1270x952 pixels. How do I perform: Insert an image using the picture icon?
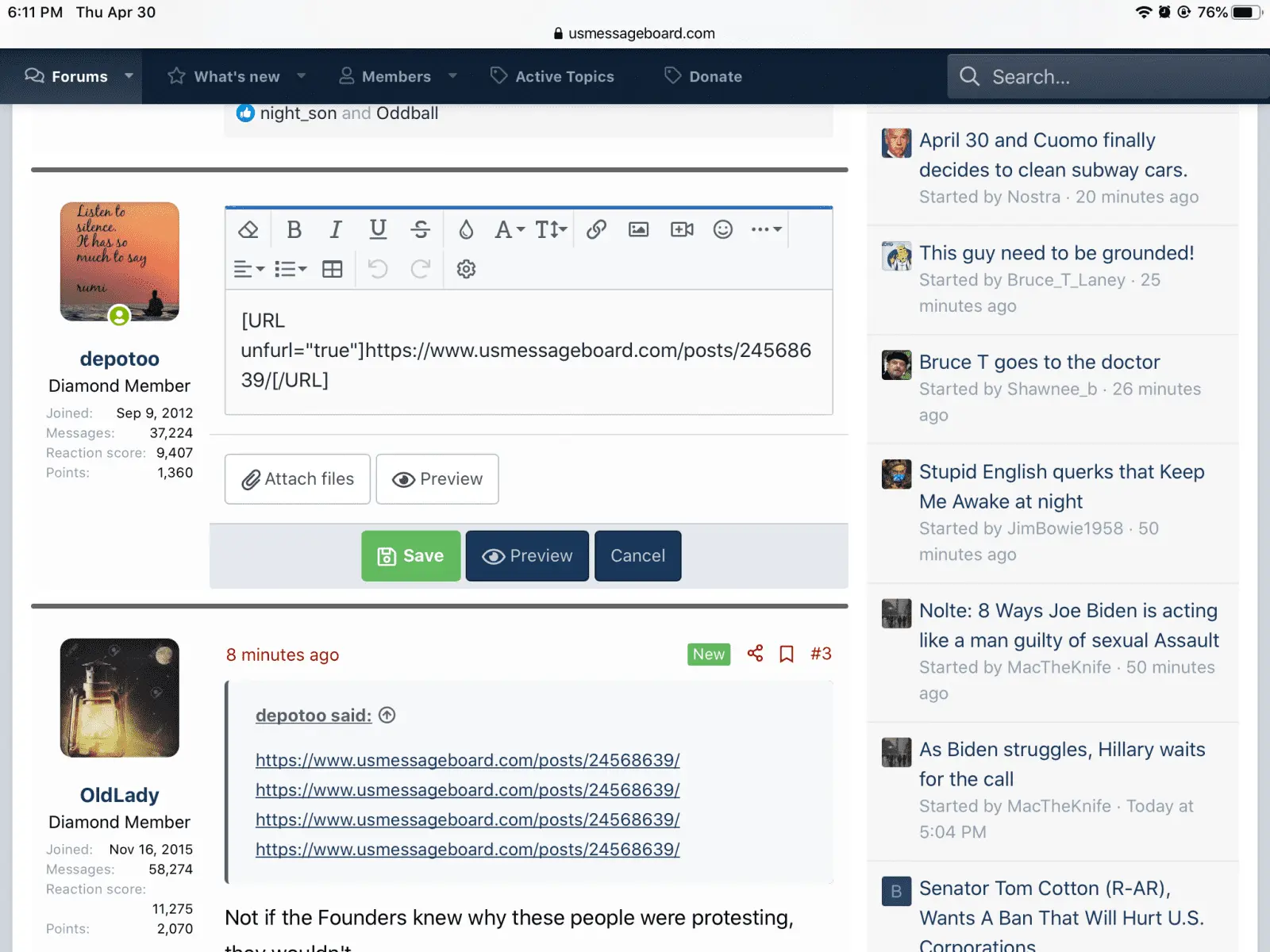(638, 230)
